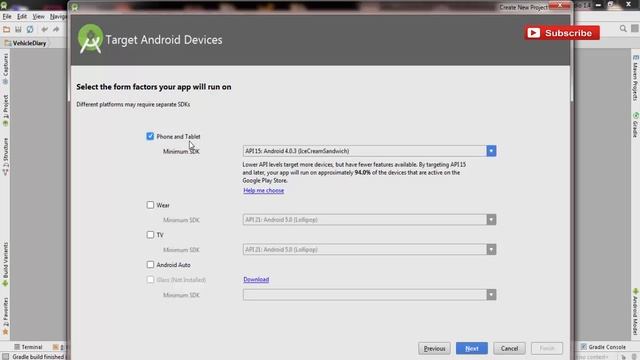
Task: Enable the Wear form factor checkbox
Action: tap(150, 205)
